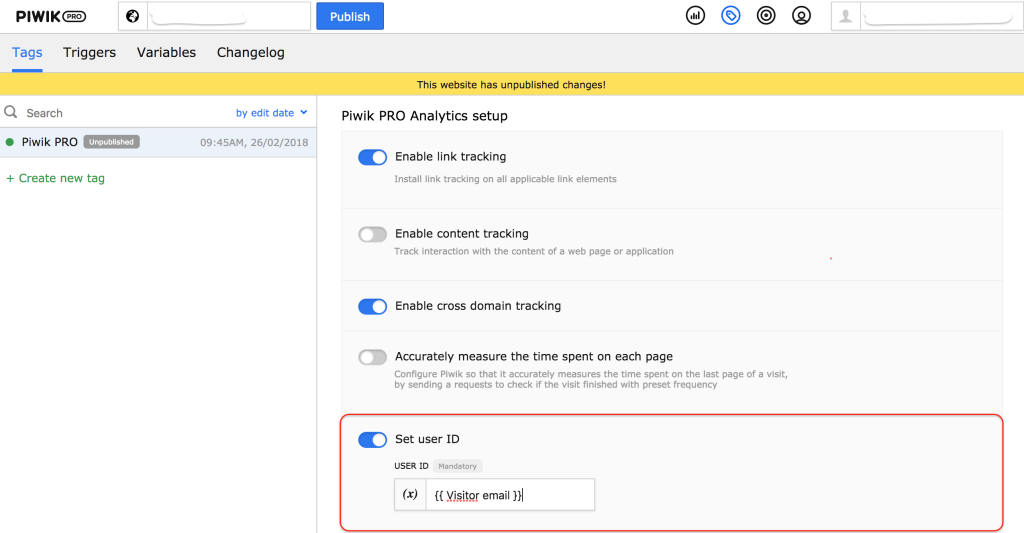This screenshot has width=1024, height=533.
Task: Select the Piwik PRO tag in list
Action: pos(158,142)
